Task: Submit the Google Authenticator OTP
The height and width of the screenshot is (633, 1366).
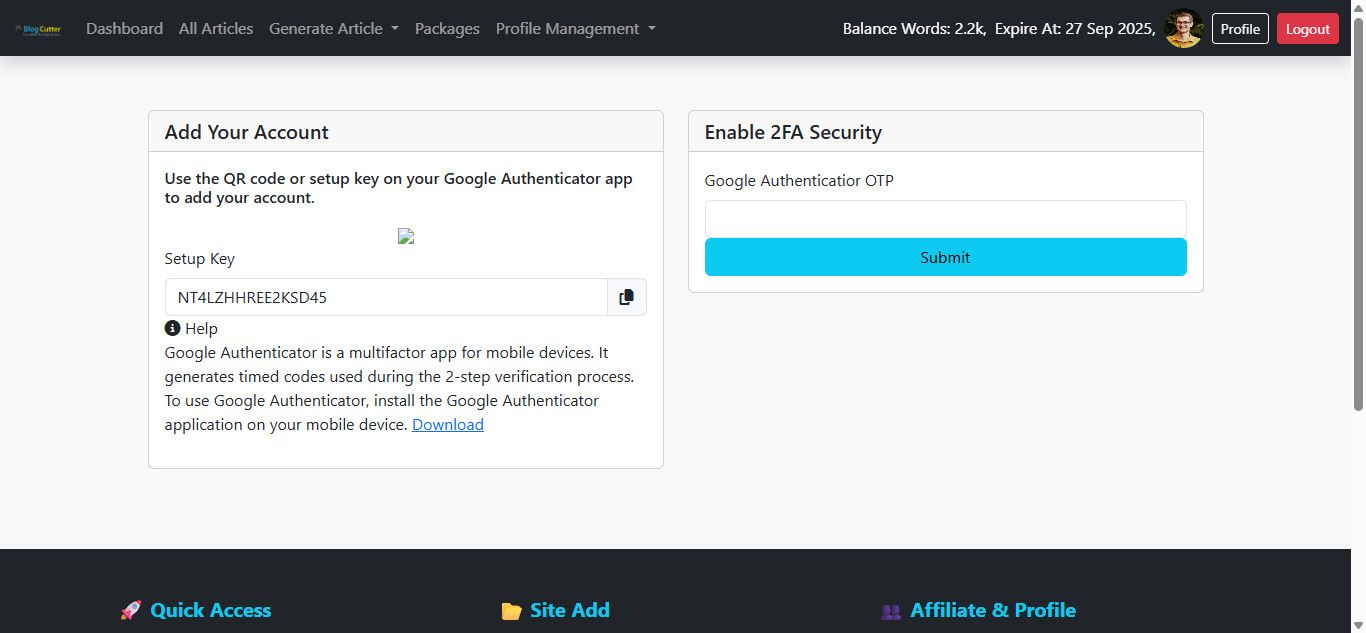Action: coord(945,257)
